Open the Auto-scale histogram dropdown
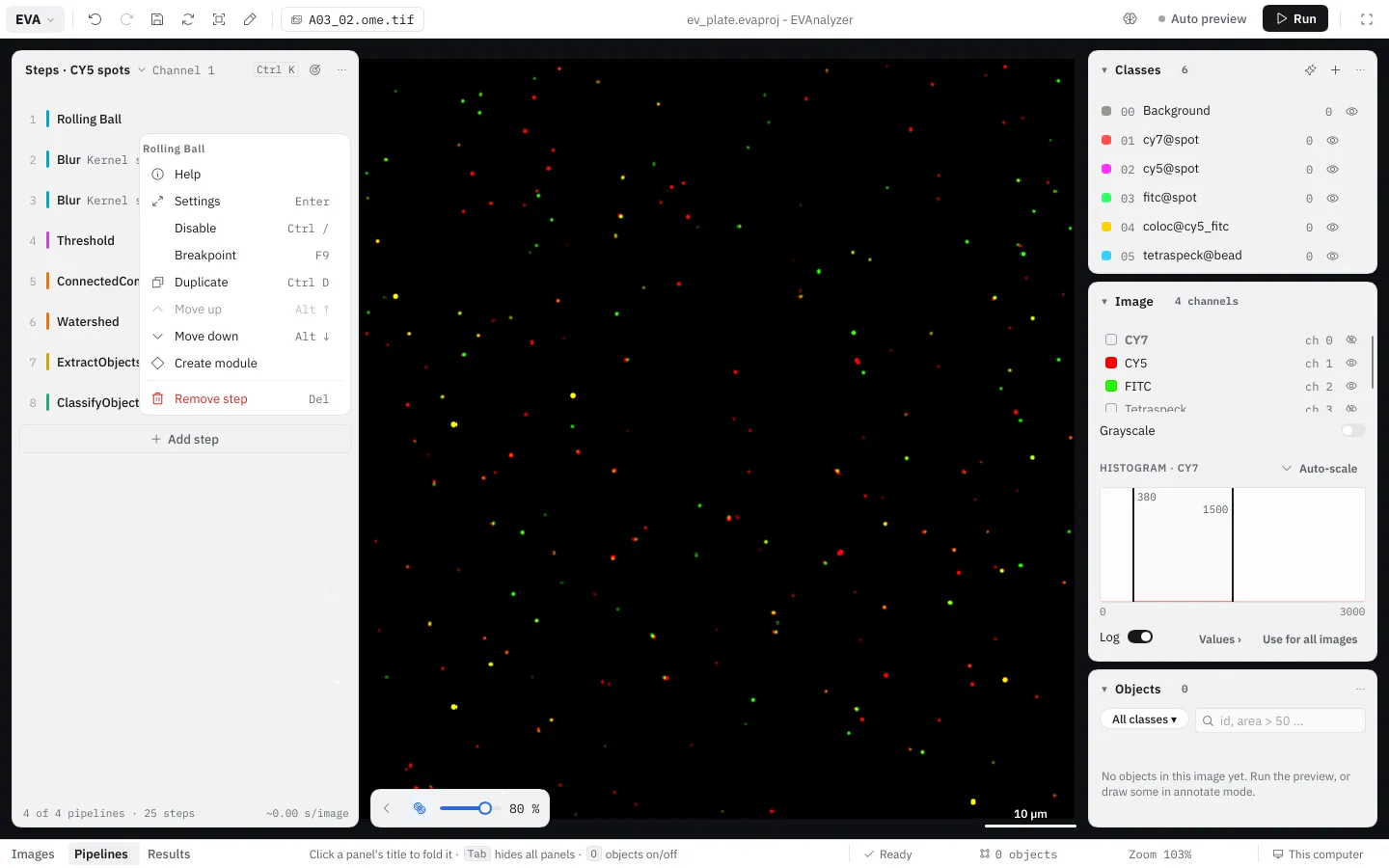This screenshot has height=868, width=1389. 1319,469
